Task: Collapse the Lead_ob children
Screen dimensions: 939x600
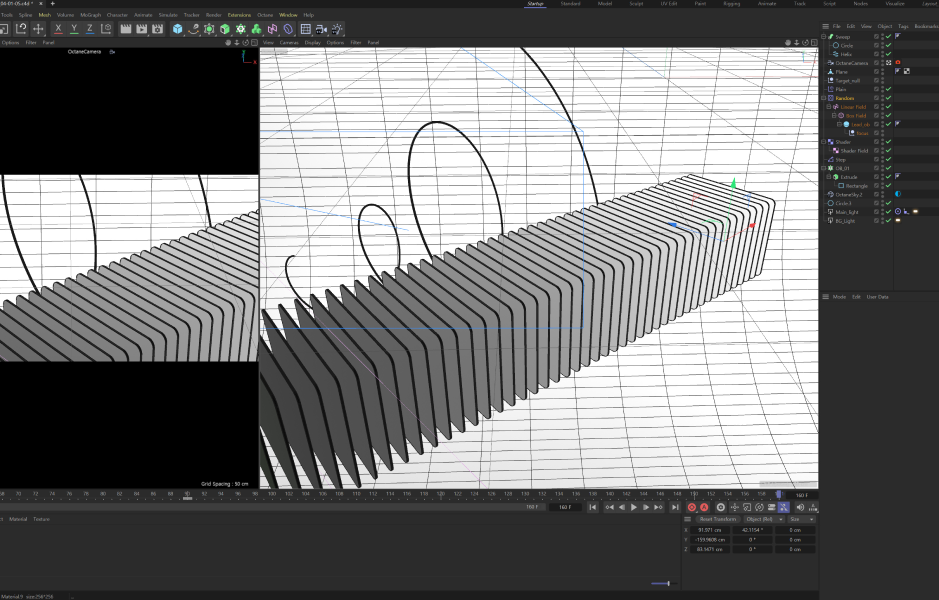Action: point(839,124)
